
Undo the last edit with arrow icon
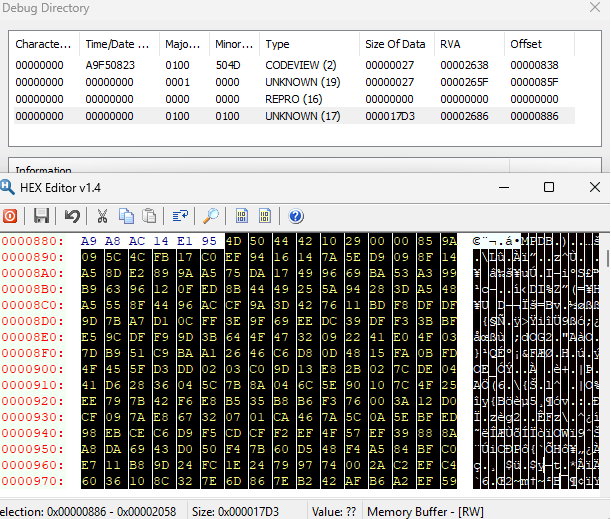[72, 216]
